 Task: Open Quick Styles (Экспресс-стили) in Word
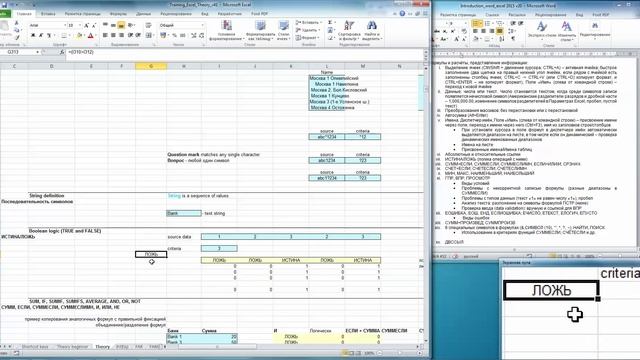point(542,30)
